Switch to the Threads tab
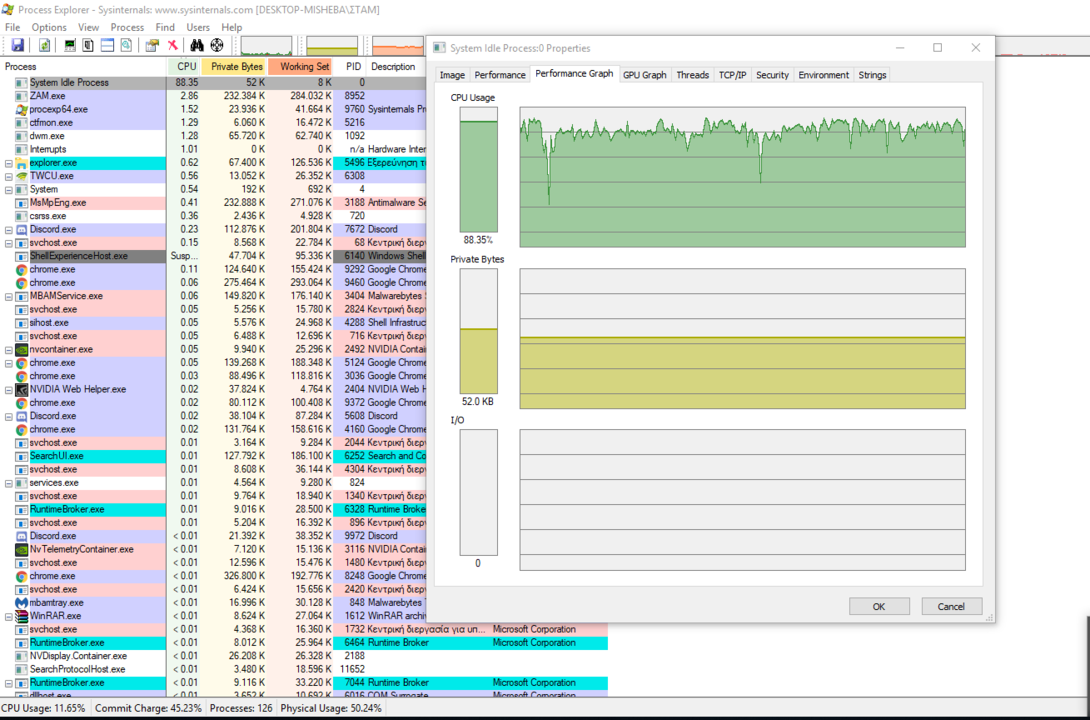The width and height of the screenshot is (1090, 720). pyautogui.click(x=692, y=75)
